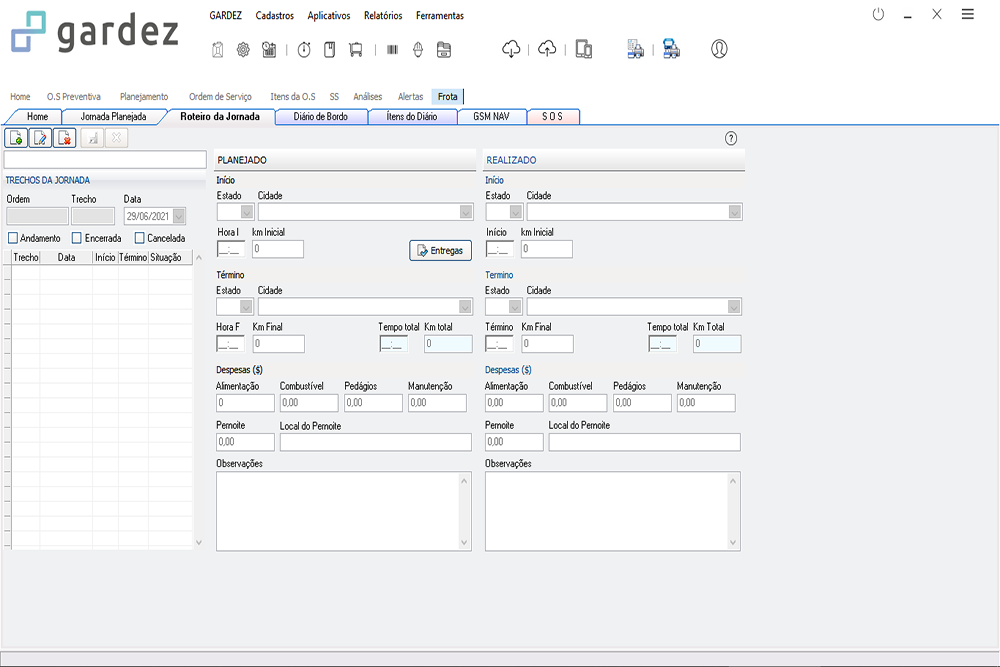The height and width of the screenshot is (667, 1000).
Task: Click the Planejado km Inicial field
Action: point(277,249)
